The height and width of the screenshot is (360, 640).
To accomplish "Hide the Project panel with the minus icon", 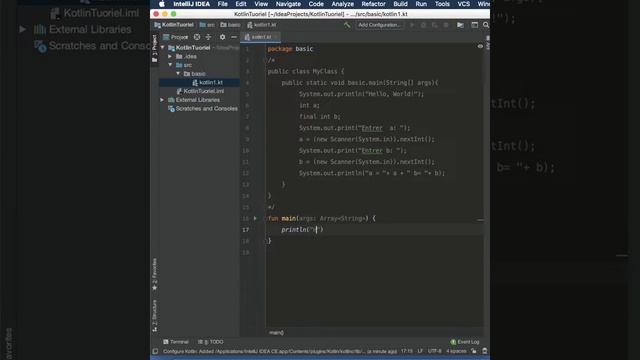I will [234, 37].
